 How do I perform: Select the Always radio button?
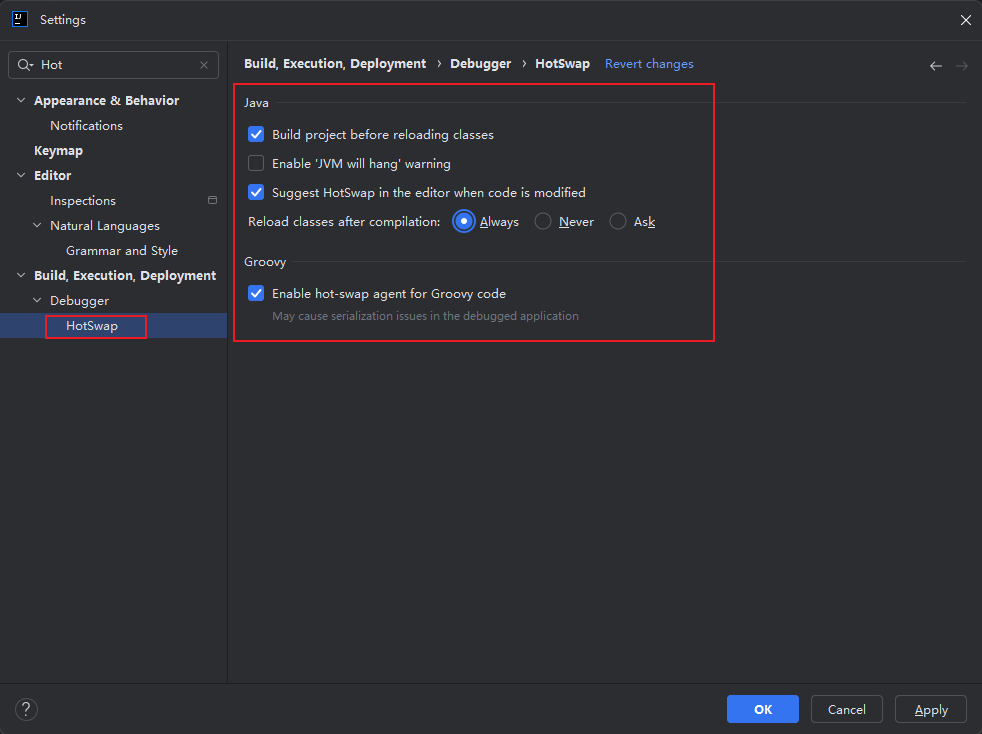point(463,221)
